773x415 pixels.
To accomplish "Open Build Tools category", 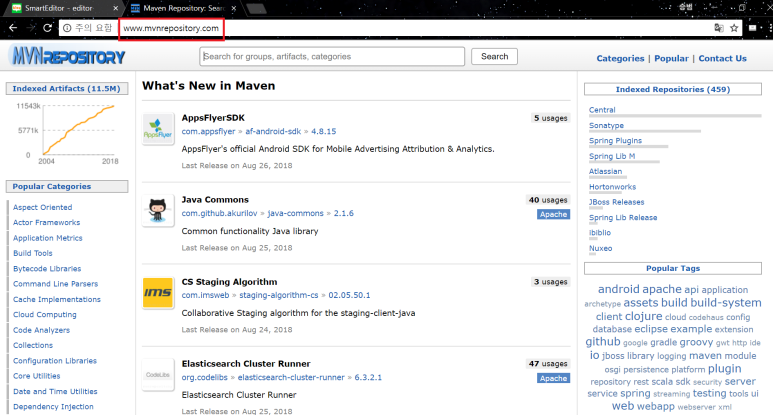I will click(x=33, y=253).
